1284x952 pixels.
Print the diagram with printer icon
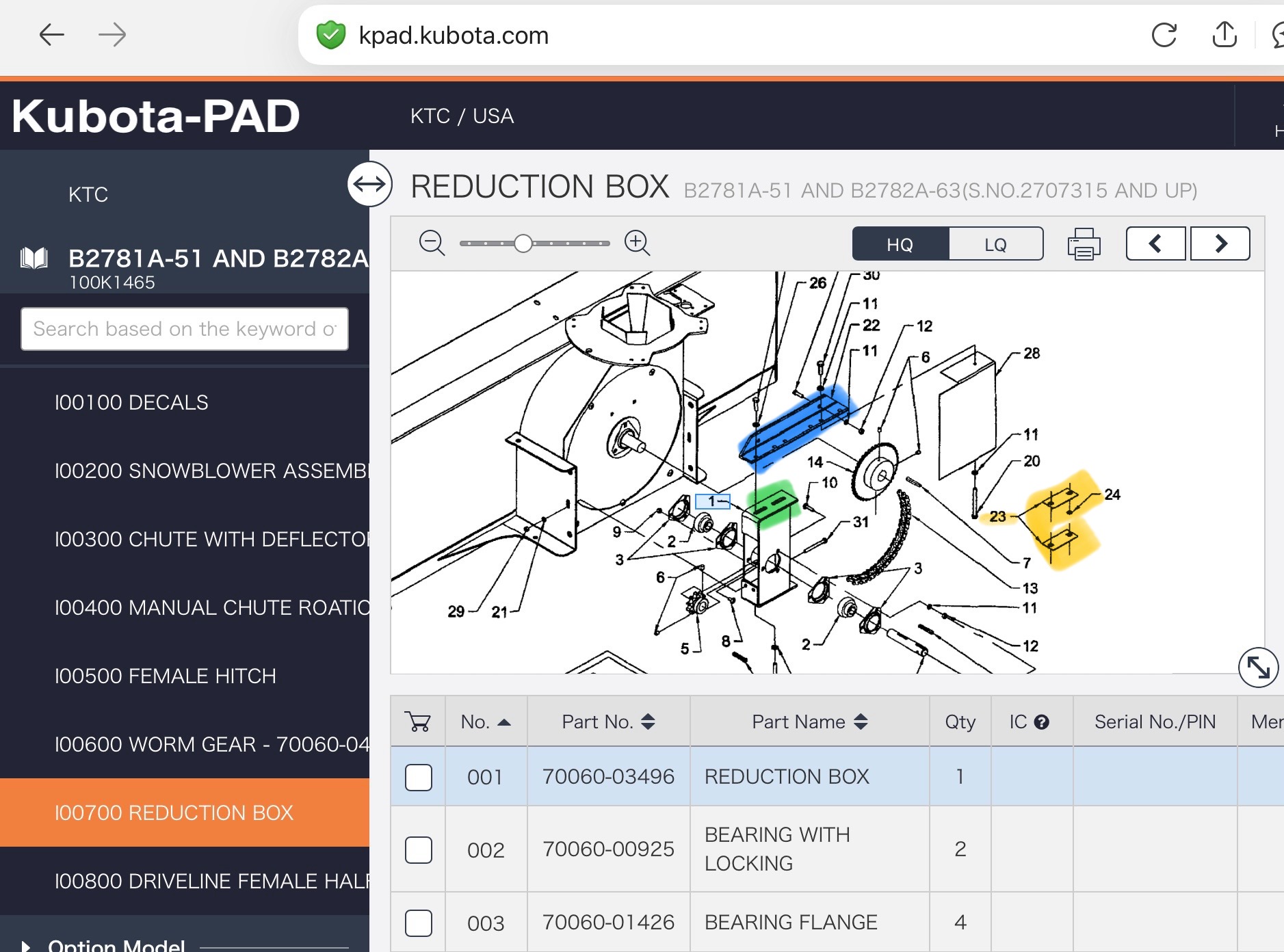pyautogui.click(x=1084, y=244)
